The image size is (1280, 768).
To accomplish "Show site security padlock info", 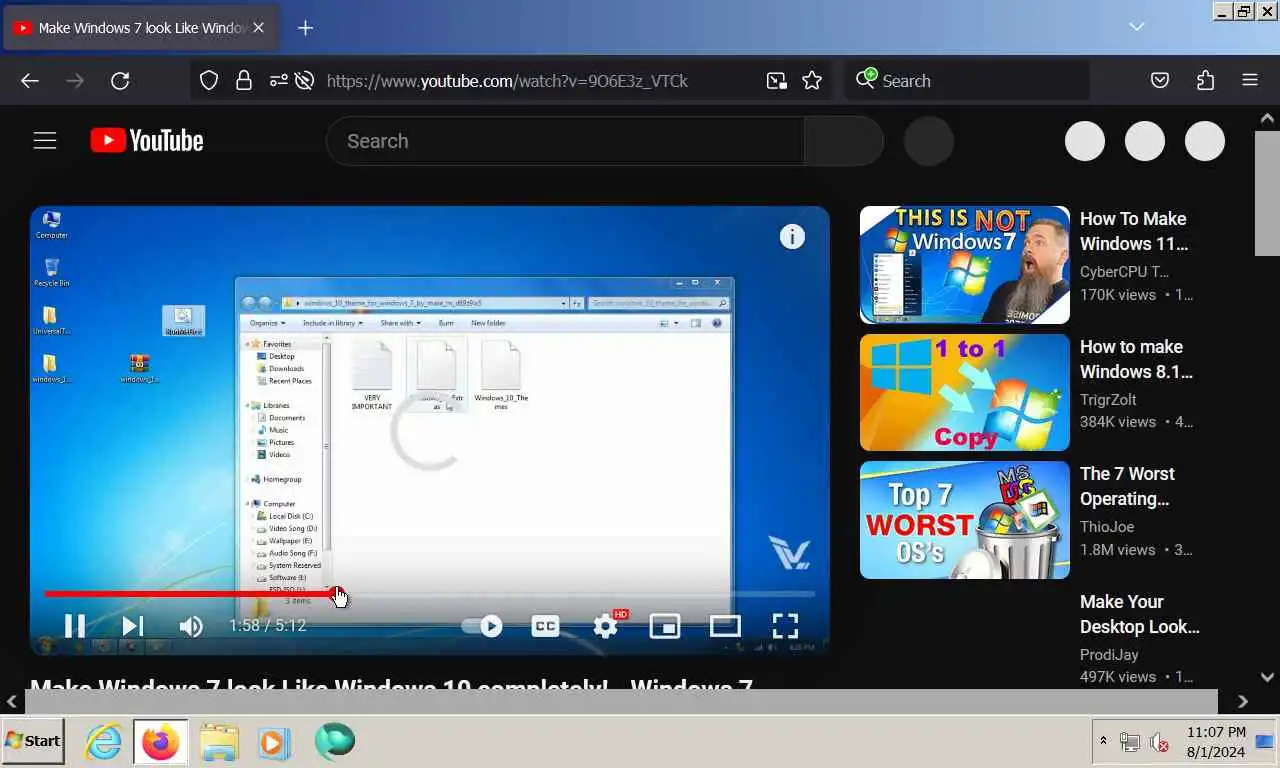I will tap(243, 81).
